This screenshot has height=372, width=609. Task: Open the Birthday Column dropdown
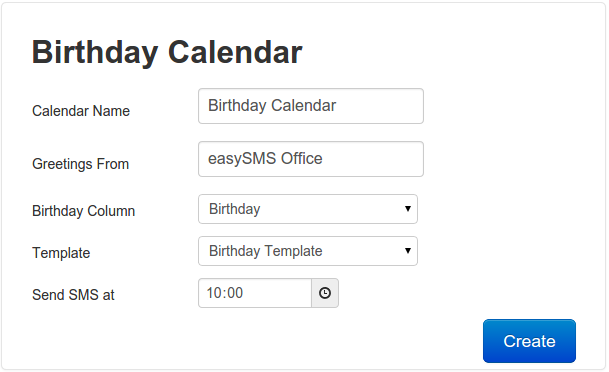pyautogui.click(x=308, y=209)
